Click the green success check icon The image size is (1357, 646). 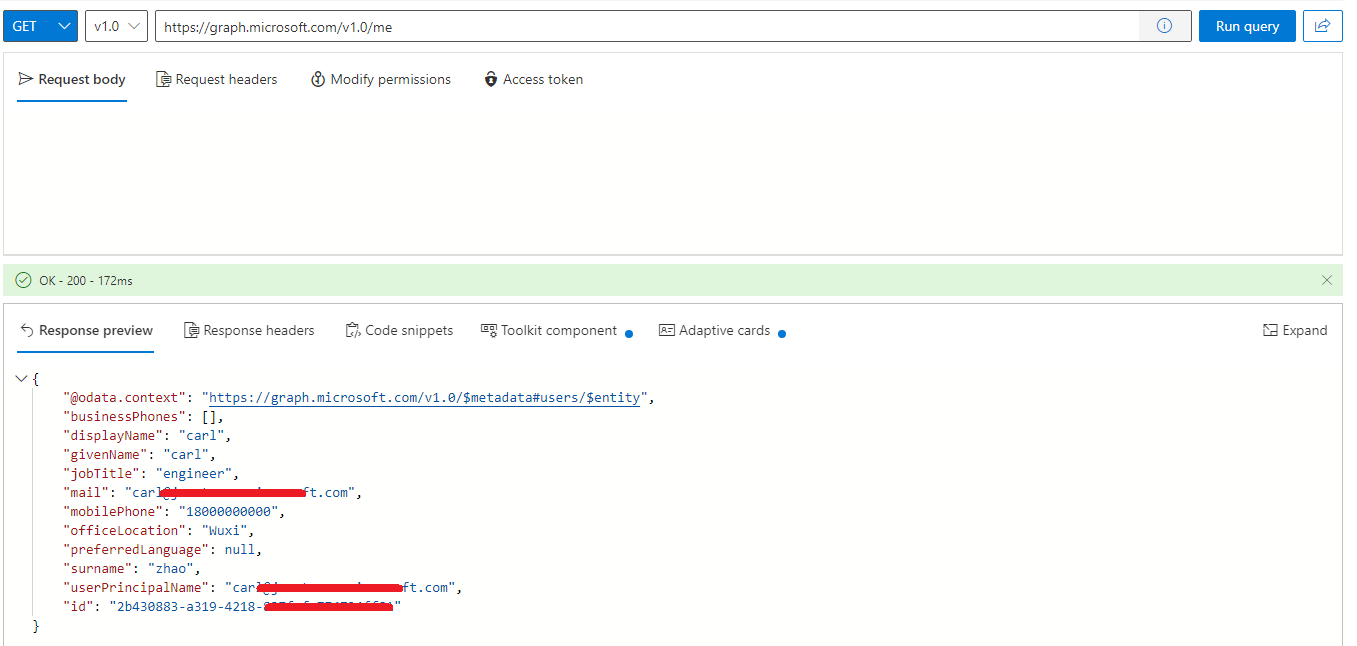click(x=23, y=280)
